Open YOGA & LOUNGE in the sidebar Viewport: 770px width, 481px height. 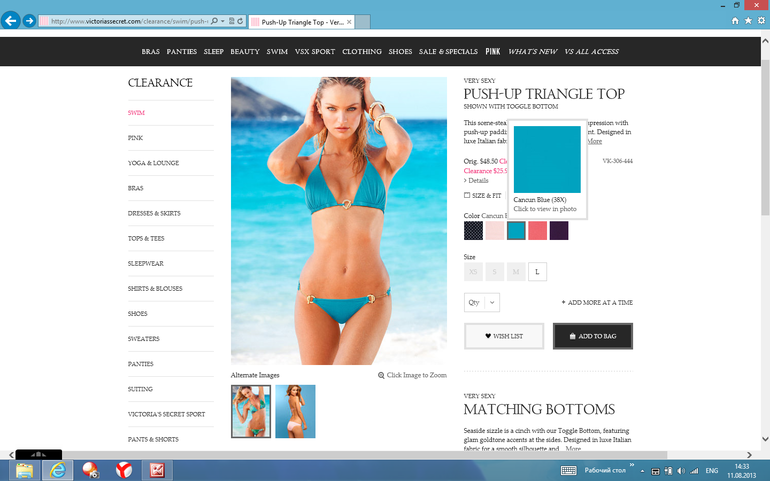153,163
